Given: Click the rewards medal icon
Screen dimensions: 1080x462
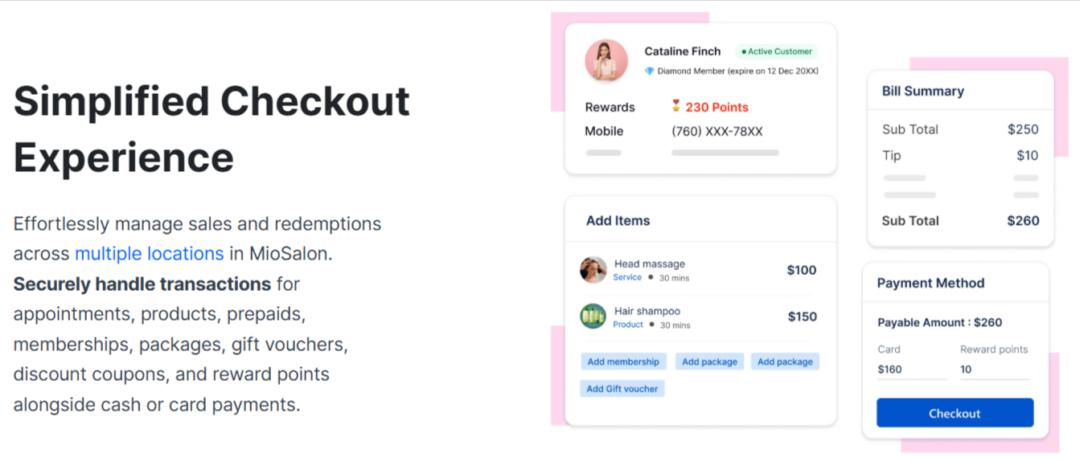Looking at the screenshot, I should click(676, 106).
